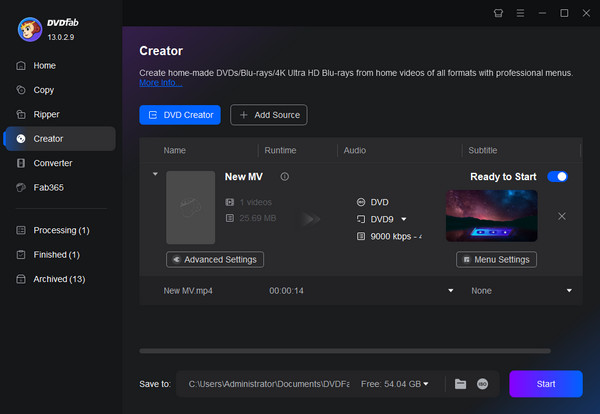Click the DVD9 output size icon
600x414 pixels.
click(x=361, y=219)
